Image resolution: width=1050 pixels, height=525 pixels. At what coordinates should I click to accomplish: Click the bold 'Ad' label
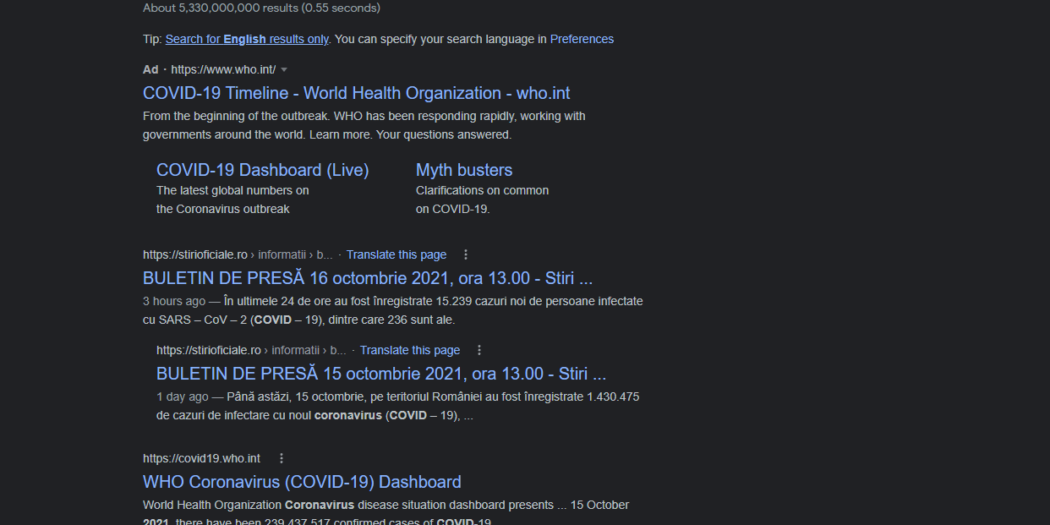tap(150, 70)
